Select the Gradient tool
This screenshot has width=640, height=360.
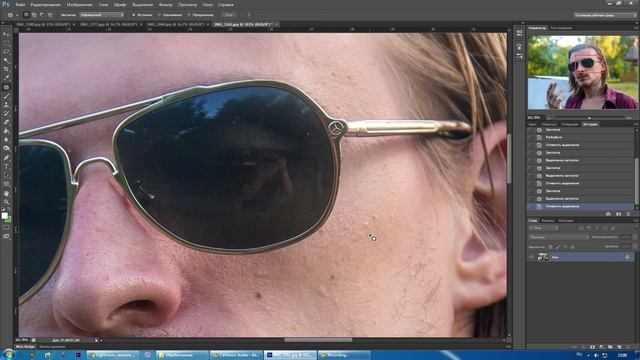pos(6,131)
